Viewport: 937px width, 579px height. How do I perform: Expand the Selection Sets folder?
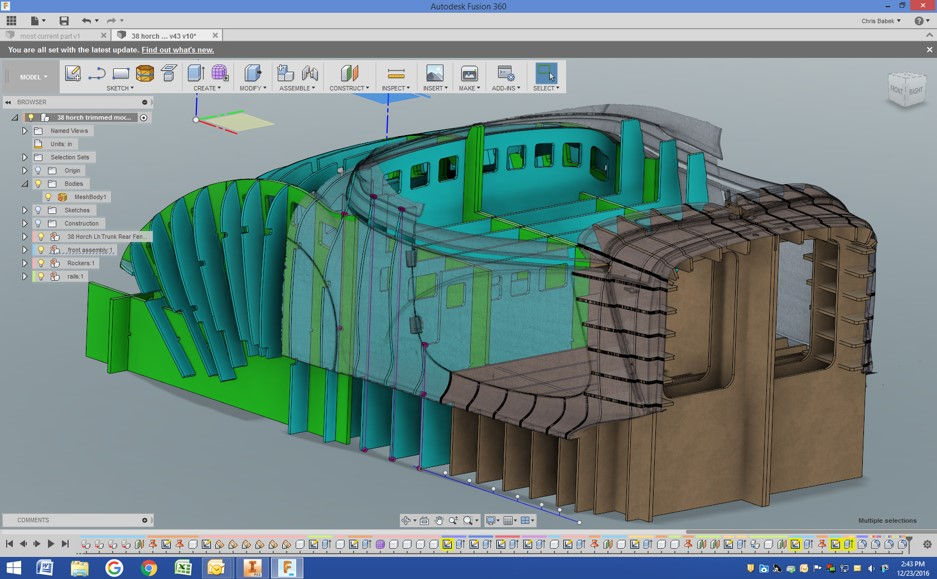tap(25, 157)
